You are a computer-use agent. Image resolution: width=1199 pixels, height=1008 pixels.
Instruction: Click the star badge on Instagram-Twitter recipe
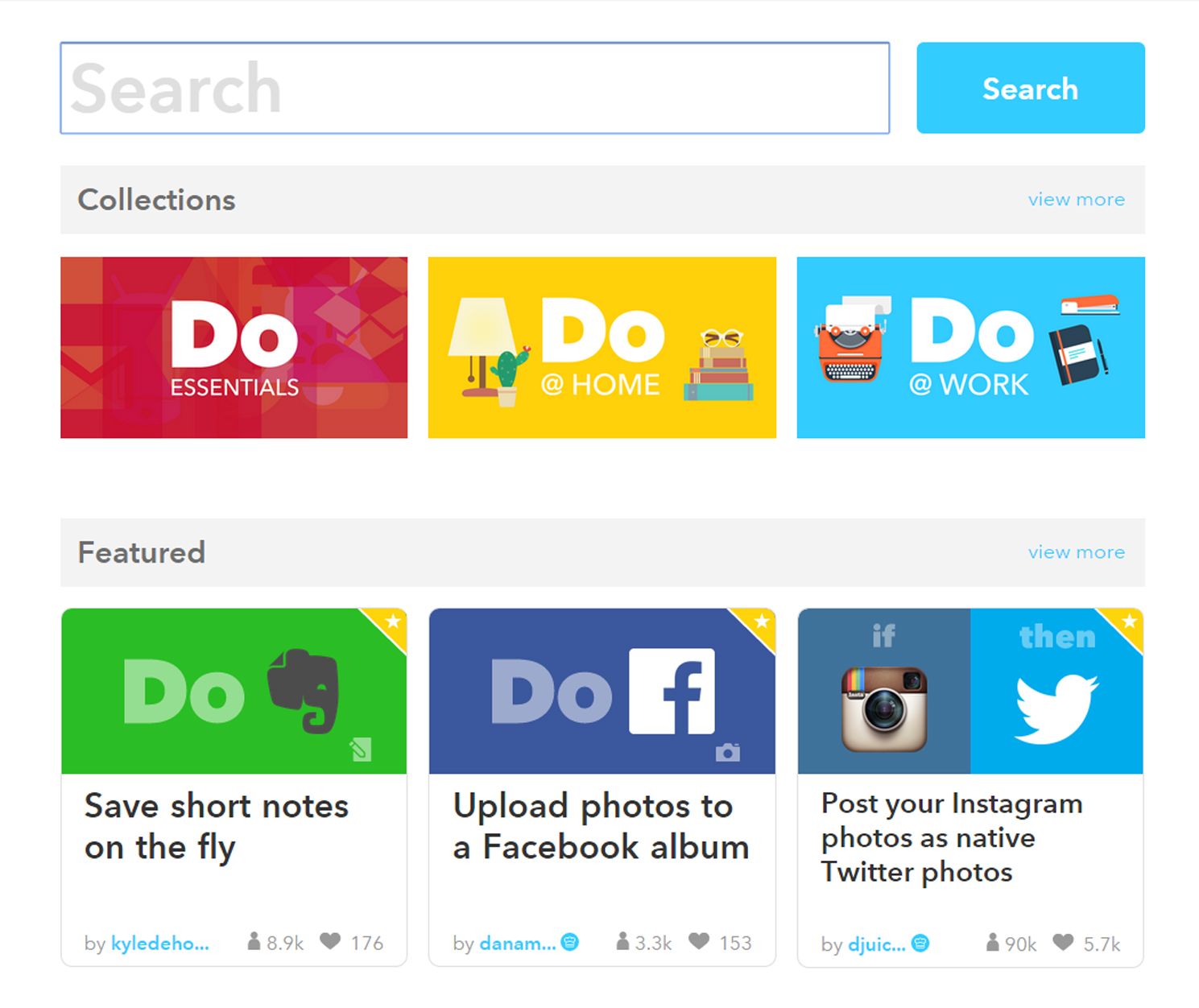[1129, 622]
